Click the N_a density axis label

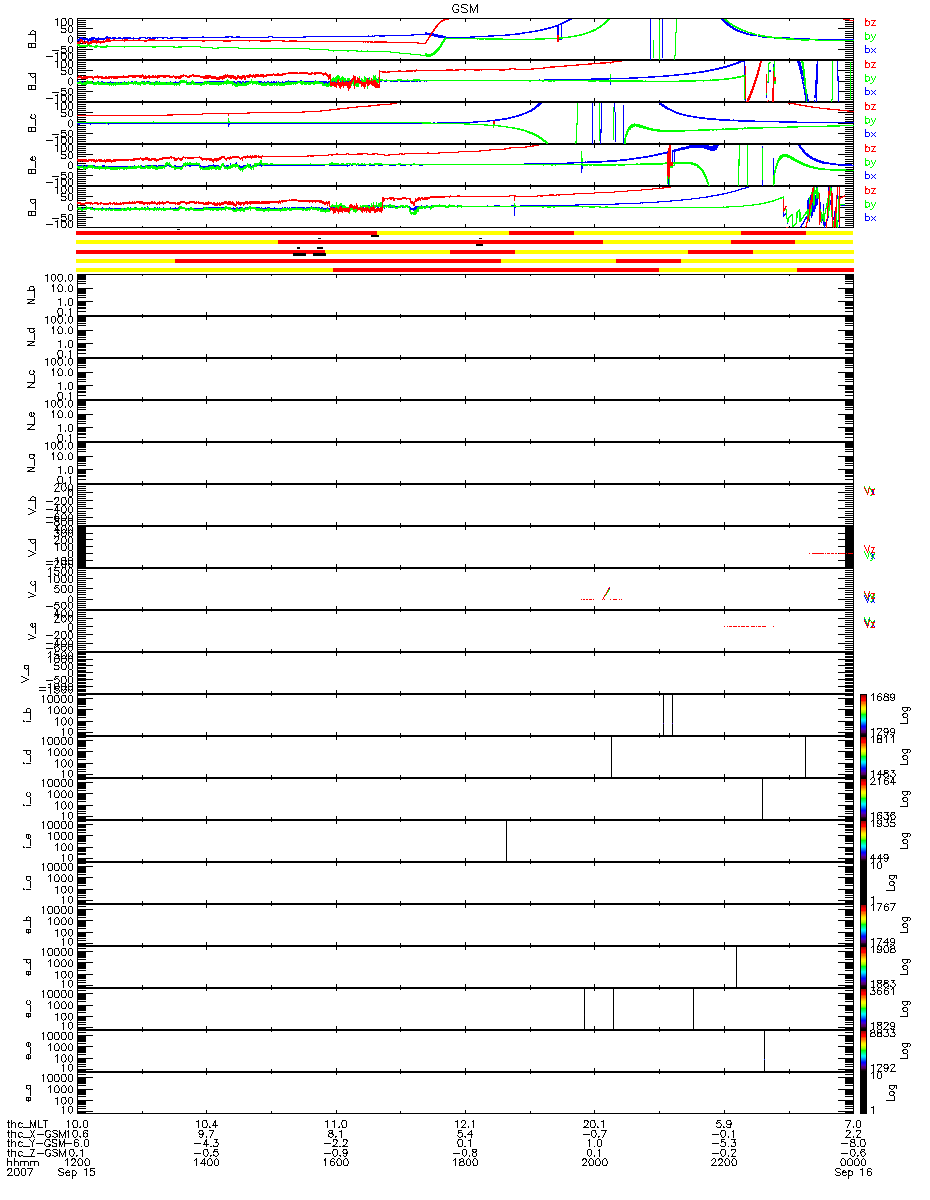point(32,463)
